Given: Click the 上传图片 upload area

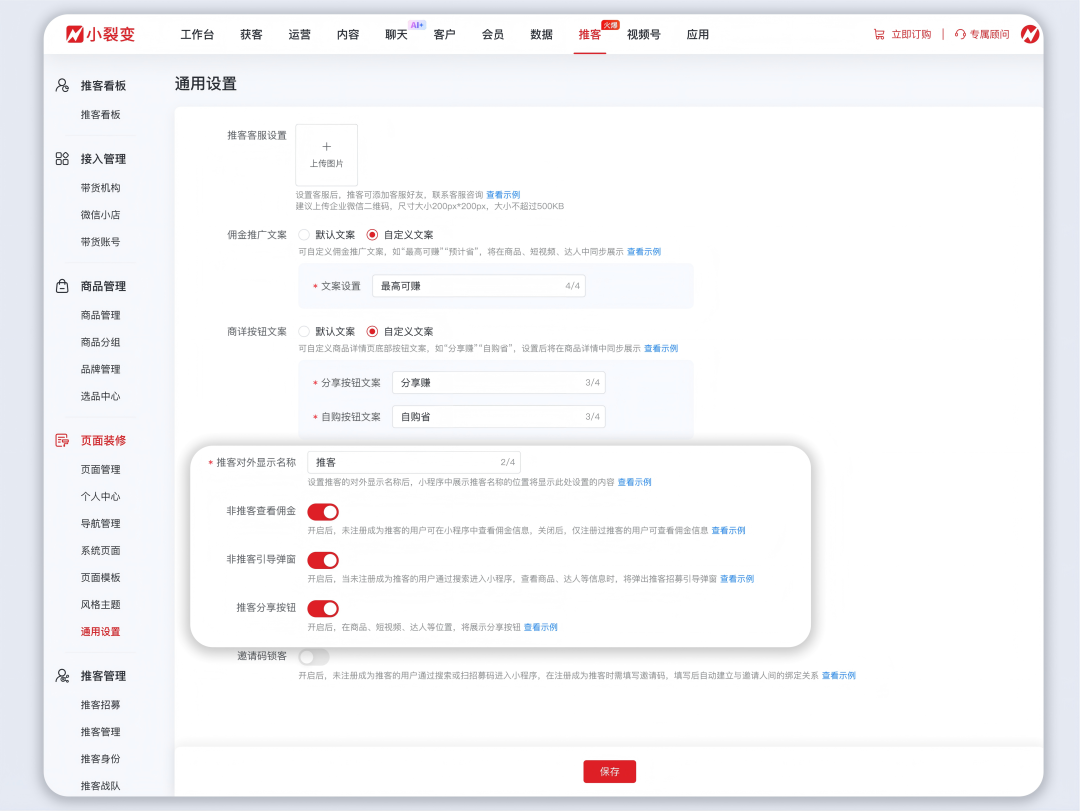Looking at the screenshot, I should point(326,153).
